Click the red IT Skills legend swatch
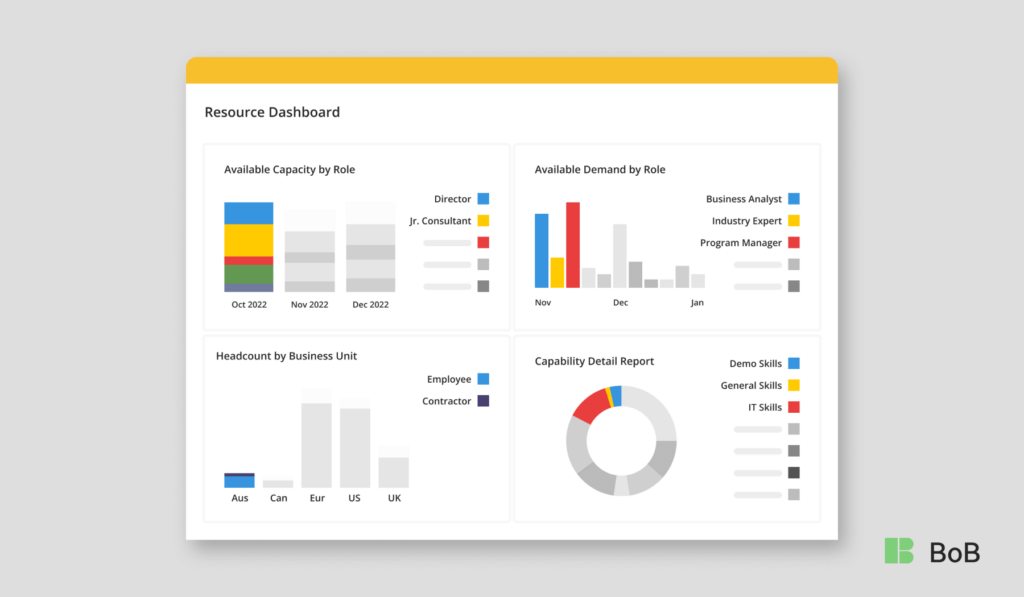 793,408
